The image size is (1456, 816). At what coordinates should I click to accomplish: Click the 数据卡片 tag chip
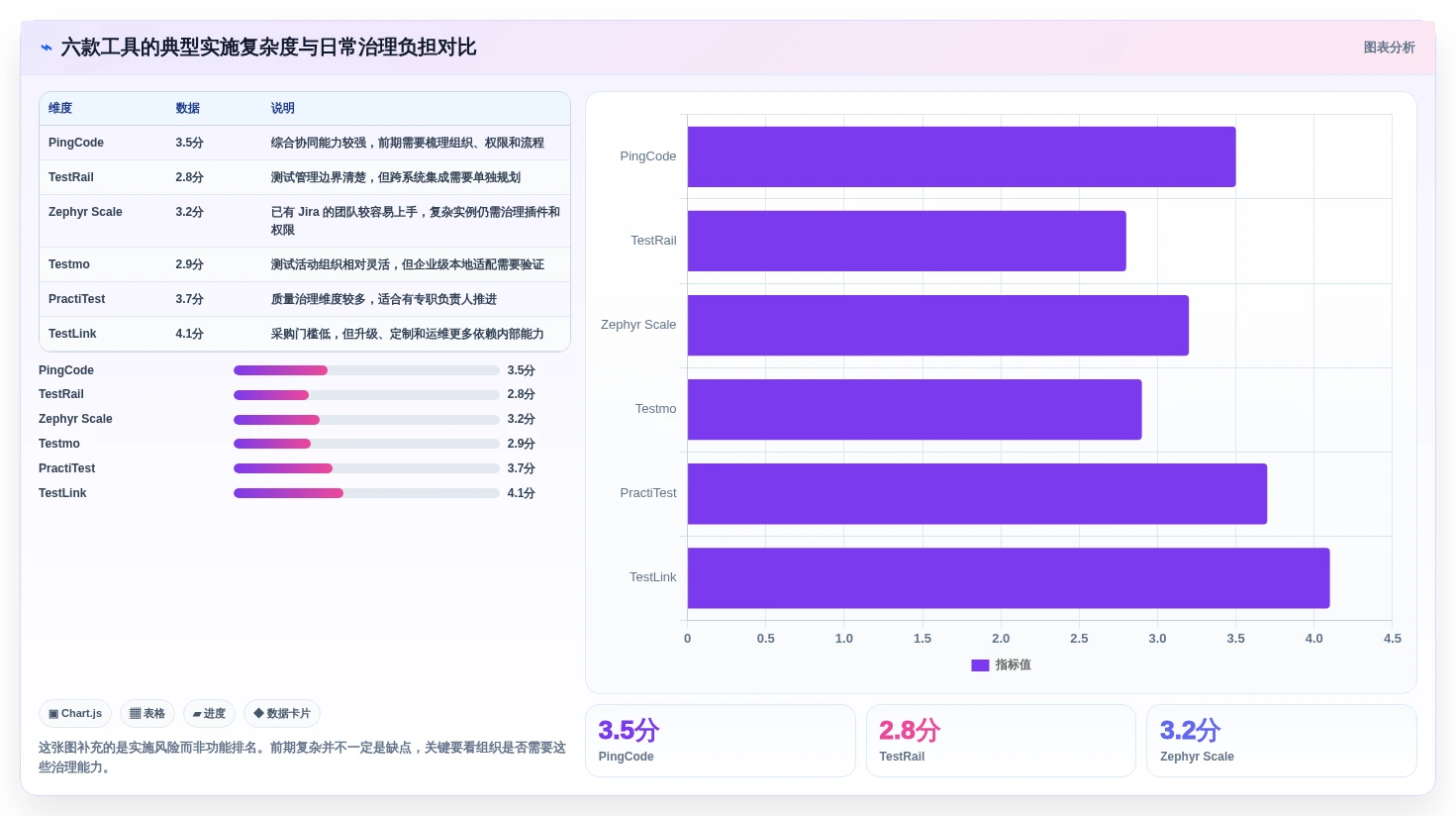tap(282, 713)
